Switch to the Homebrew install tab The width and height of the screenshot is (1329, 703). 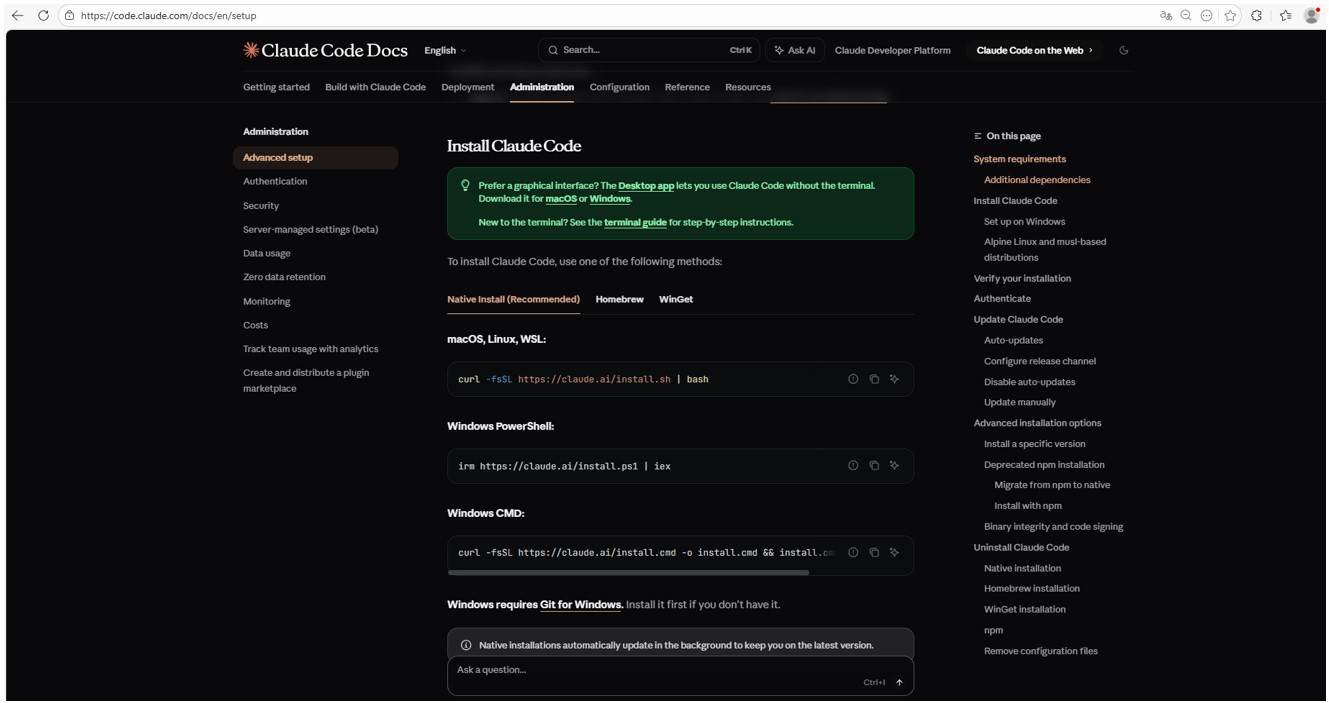click(619, 298)
